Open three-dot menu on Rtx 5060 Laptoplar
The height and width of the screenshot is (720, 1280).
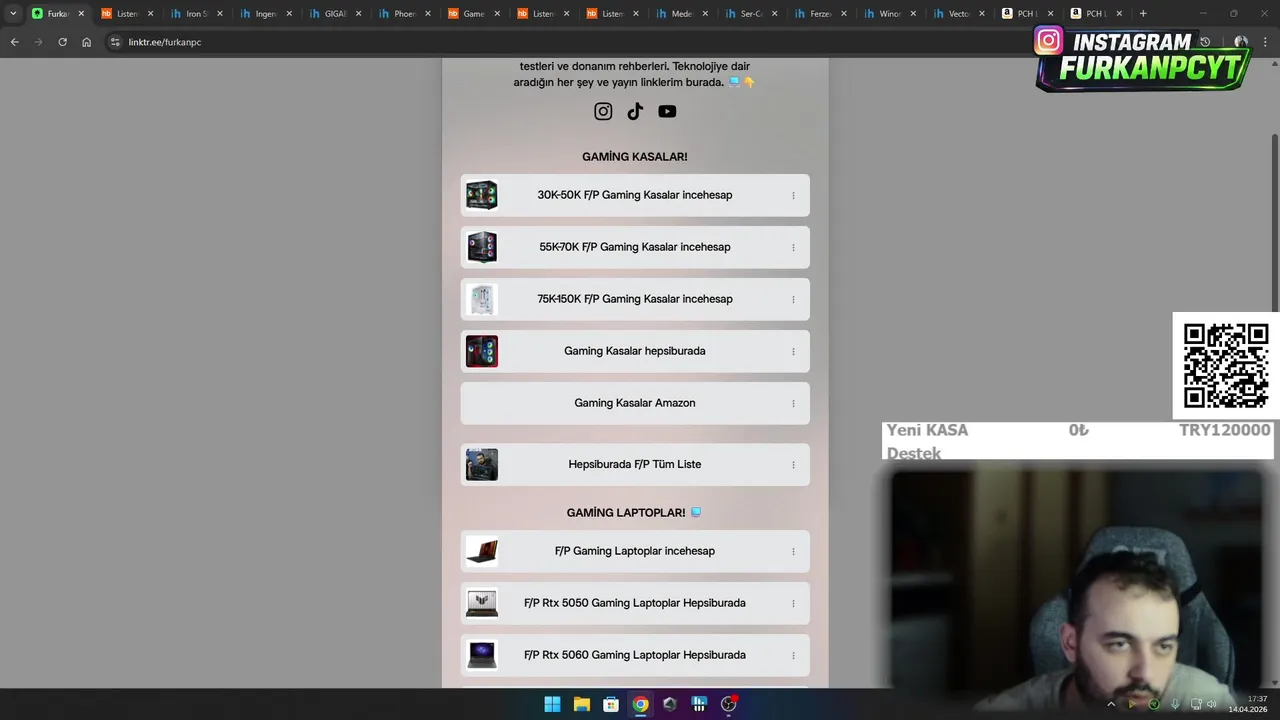(793, 655)
